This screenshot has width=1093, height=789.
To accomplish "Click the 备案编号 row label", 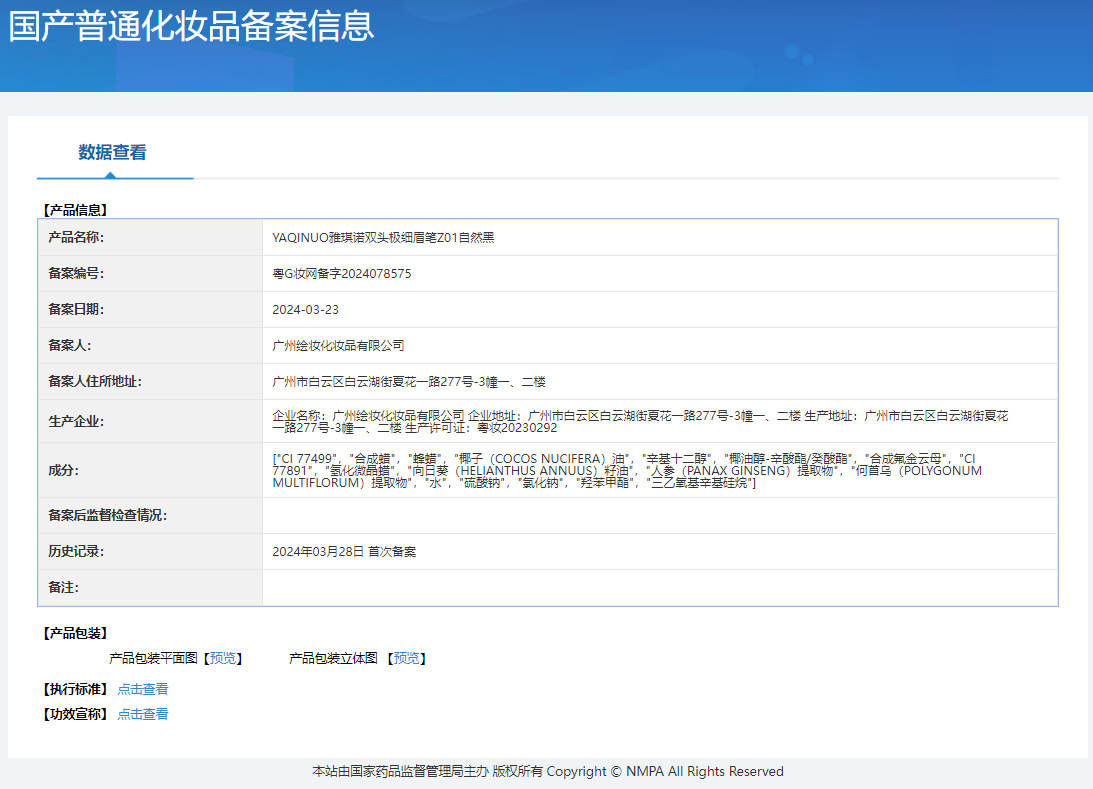I will tap(76, 274).
